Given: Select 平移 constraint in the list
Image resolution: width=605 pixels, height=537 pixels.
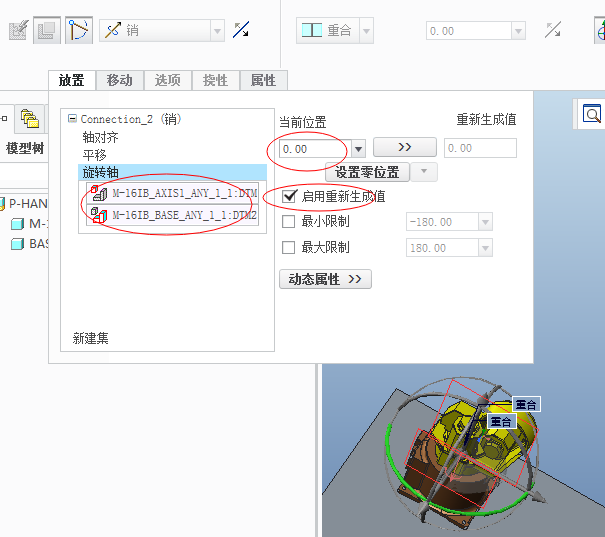Looking at the screenshot, I should point(95,155).
